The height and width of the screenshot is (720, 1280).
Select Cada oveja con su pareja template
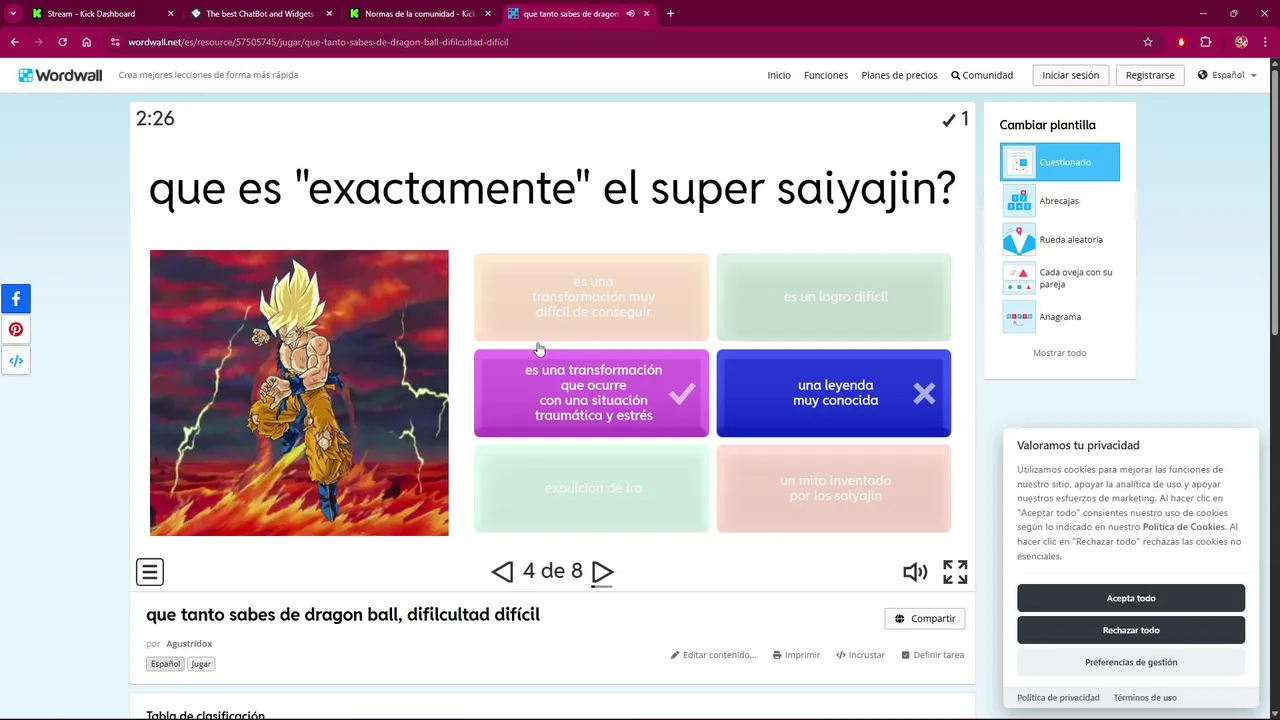(x=1060, y=278)
